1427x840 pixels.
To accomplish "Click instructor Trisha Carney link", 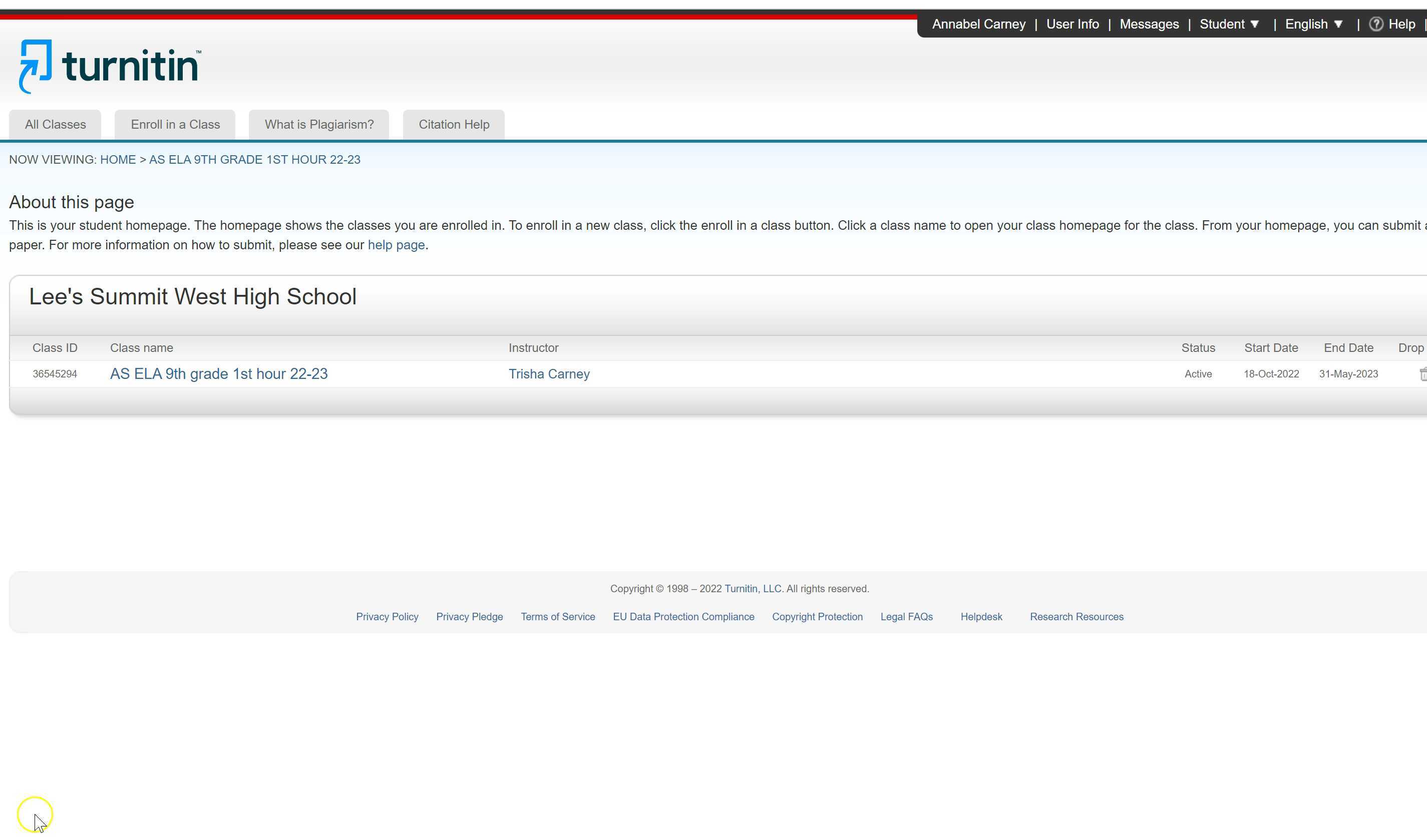I will (548, 373).
